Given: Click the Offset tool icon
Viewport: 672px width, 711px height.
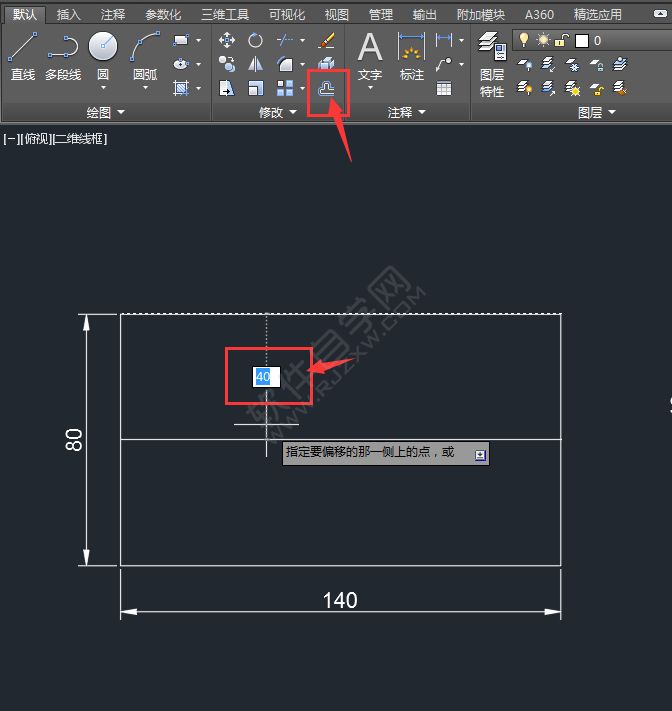Looking at the screenshot, I should coord(326,89).
